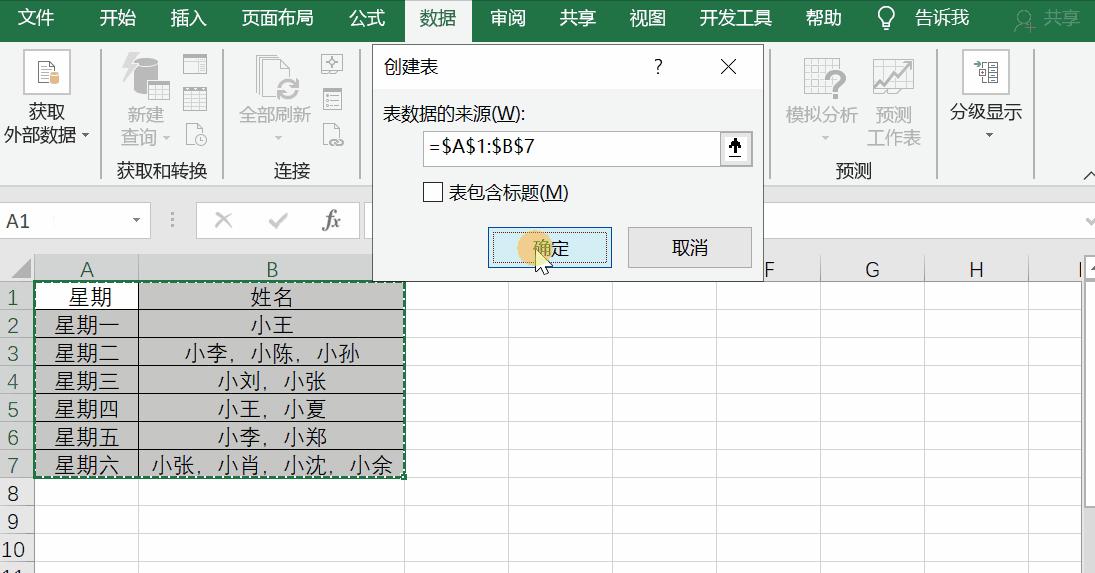Viewport: 1095px width, 573px height.
Task: Click cell containing 星期
Action: click(87, 297)
